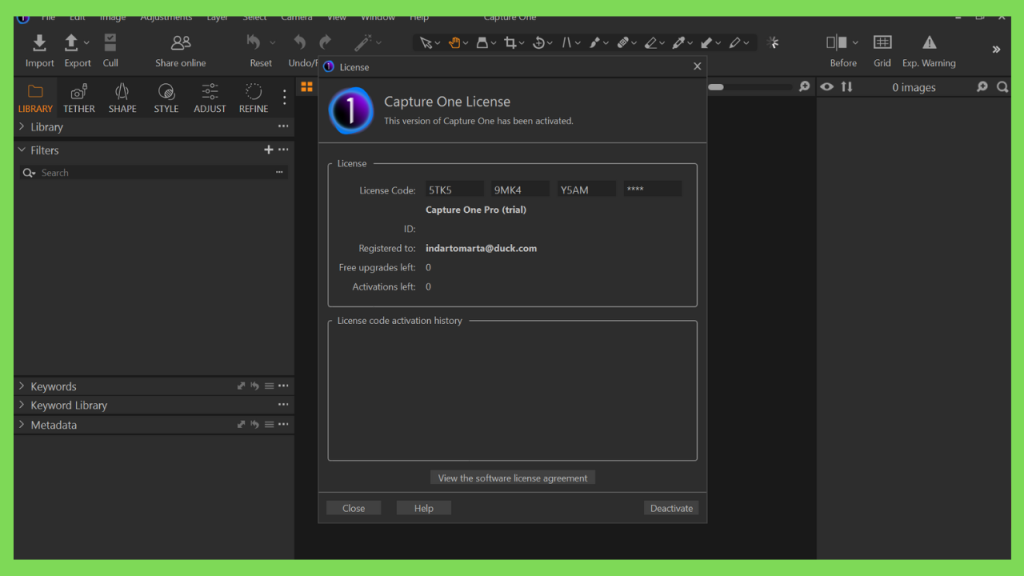Click the Undo arrow icon
Image resolution: width=1024 pixels, height=576 pixels.
[300, 42]
